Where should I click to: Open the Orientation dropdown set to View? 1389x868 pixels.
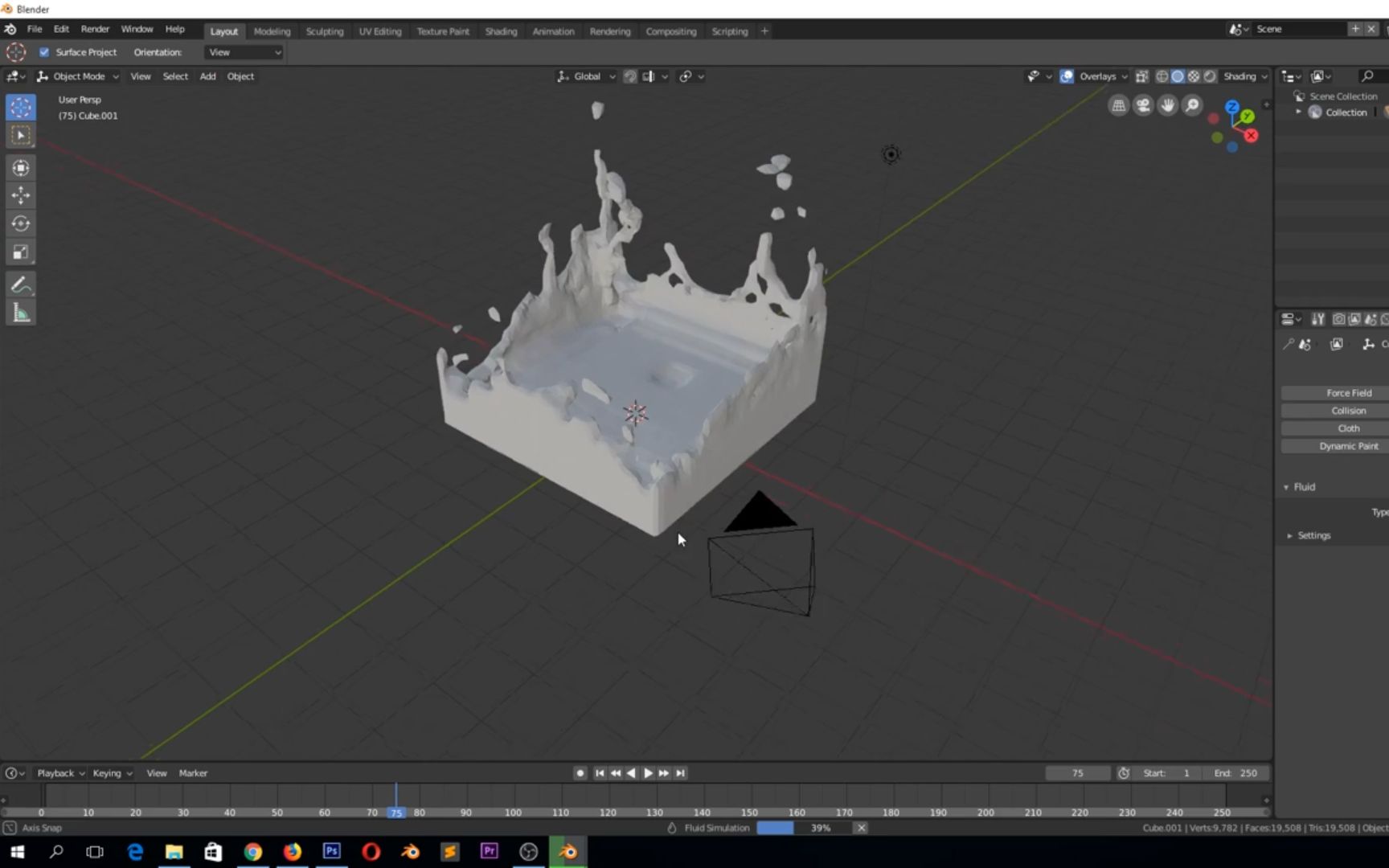click(x=243, y=51)
